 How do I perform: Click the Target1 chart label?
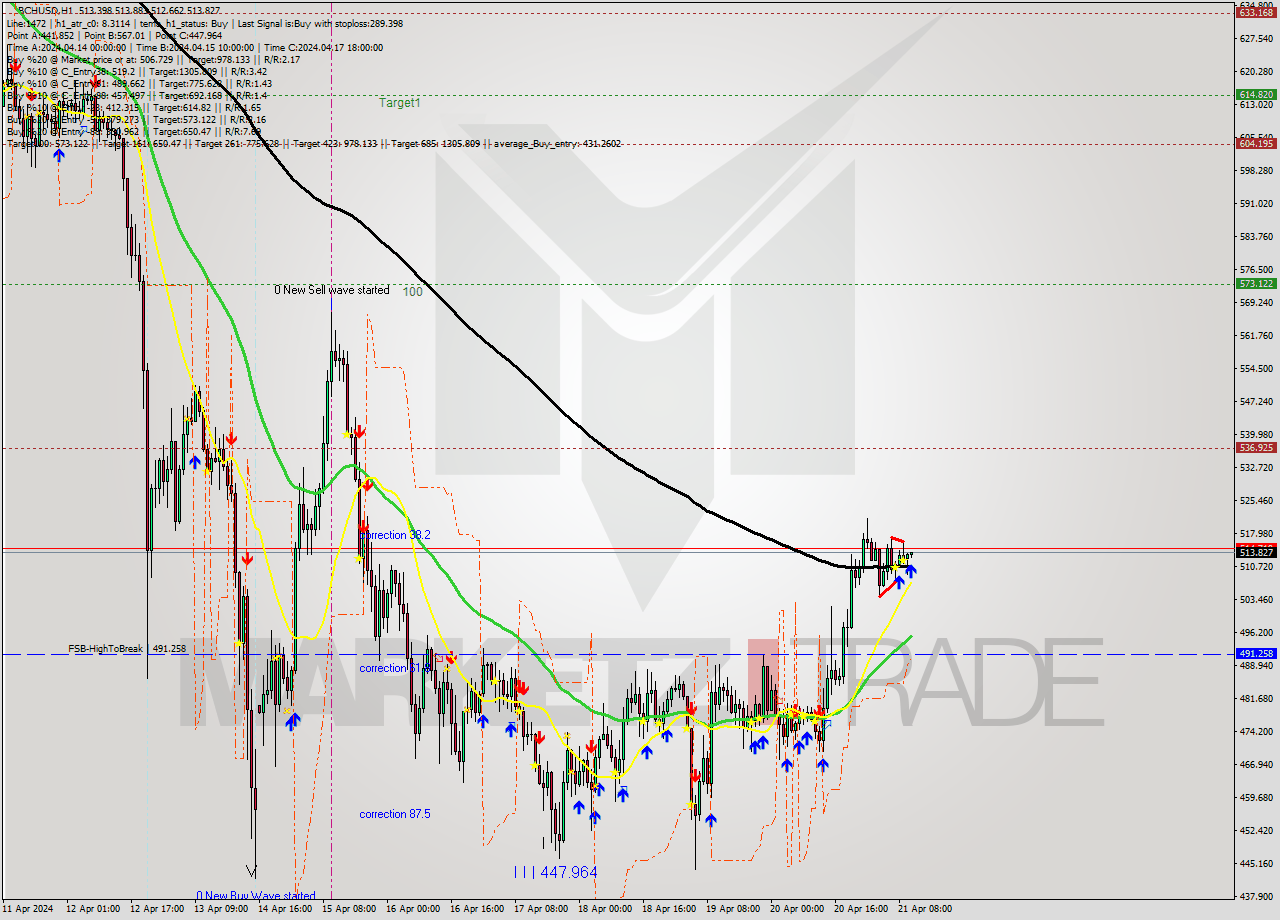[x=399, y=103]
